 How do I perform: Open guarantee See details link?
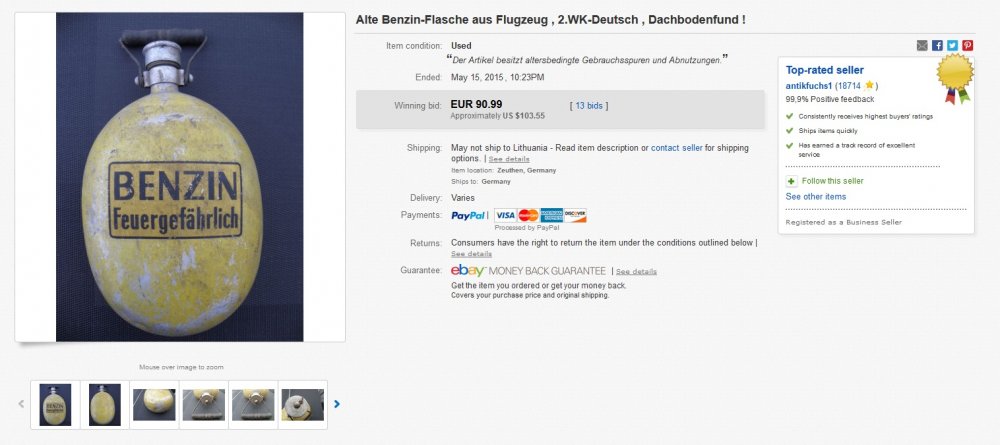(636, 272)
